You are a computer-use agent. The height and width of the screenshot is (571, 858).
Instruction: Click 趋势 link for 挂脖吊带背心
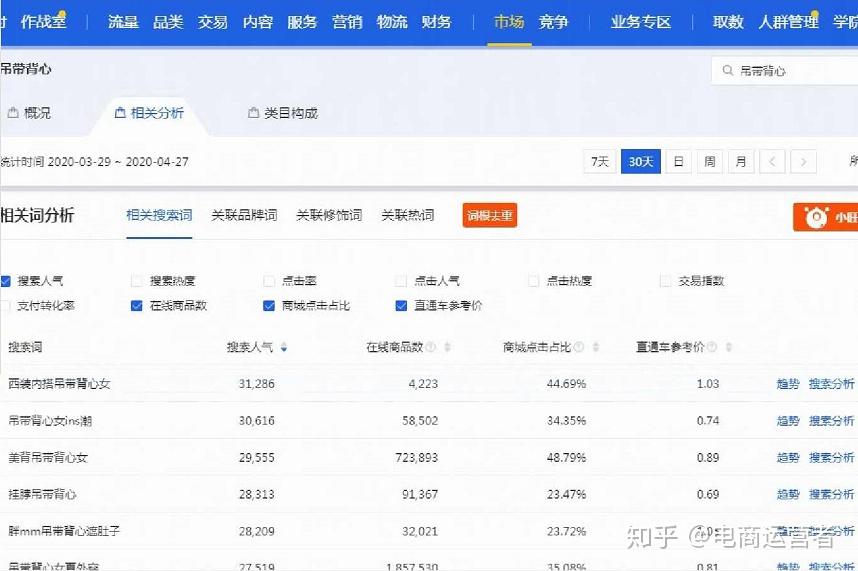pos(788,494)
